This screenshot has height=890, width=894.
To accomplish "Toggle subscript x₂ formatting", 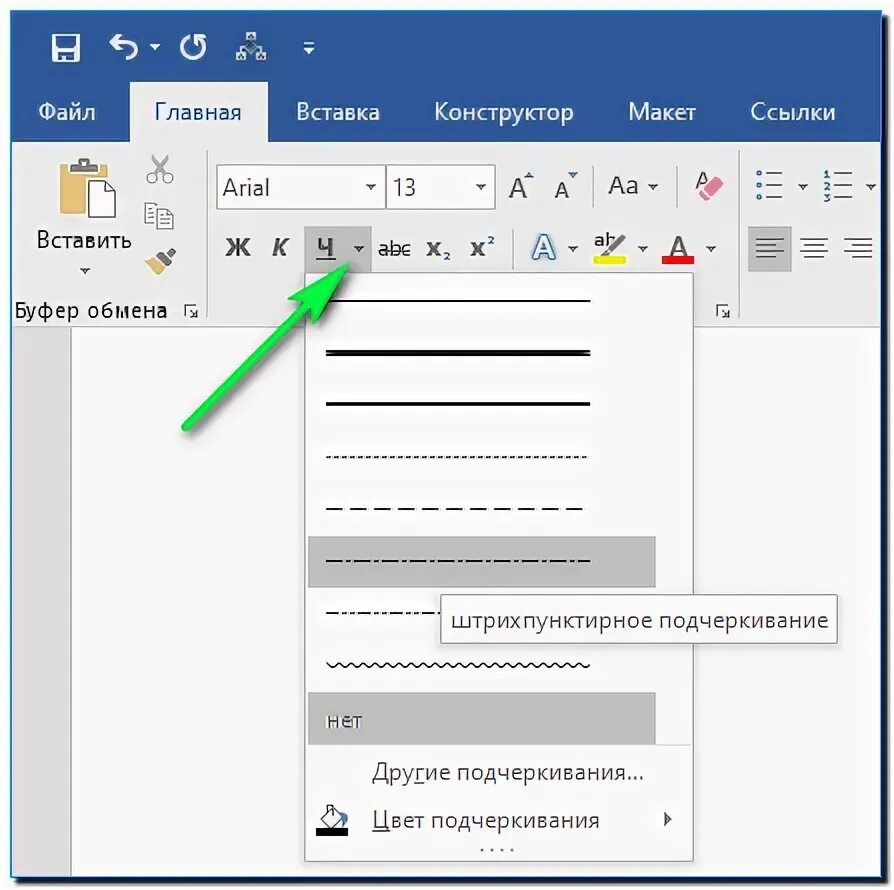I will [438, 249].
